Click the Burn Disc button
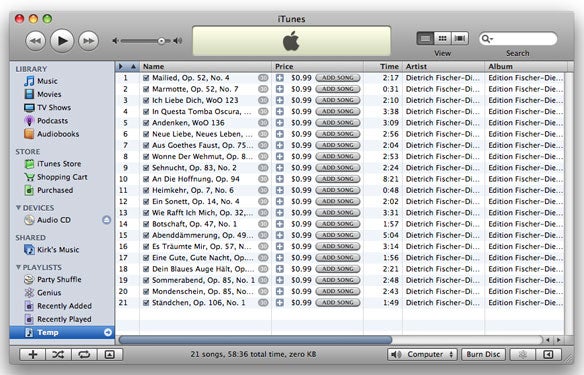584x375 pixels. [x=483, y=355]
